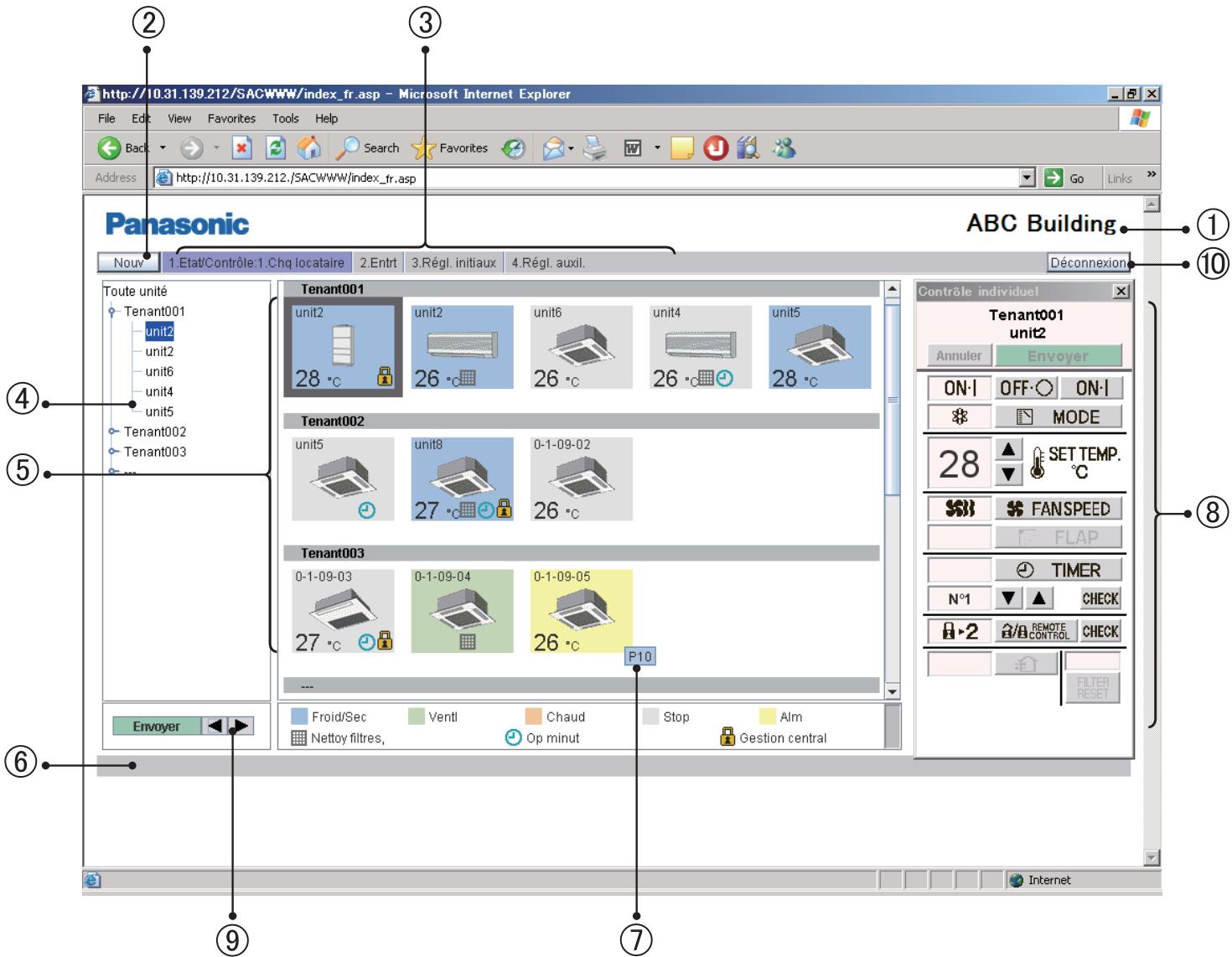Select yellow alarm unit 0-1-09-05 tile
Screen dimensions: 1232x957
point(582,612)
